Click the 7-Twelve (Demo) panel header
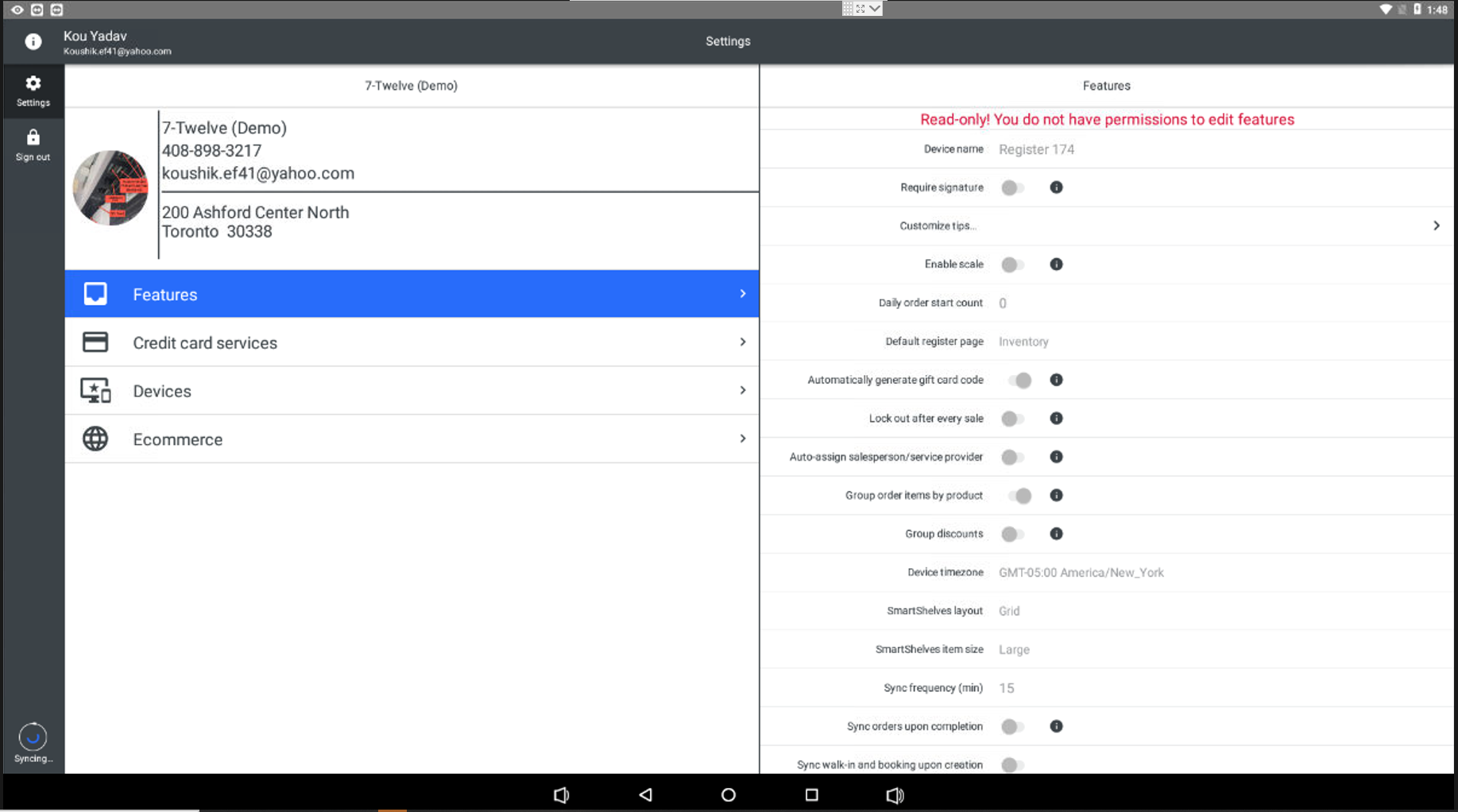 [x=411, y=86]
